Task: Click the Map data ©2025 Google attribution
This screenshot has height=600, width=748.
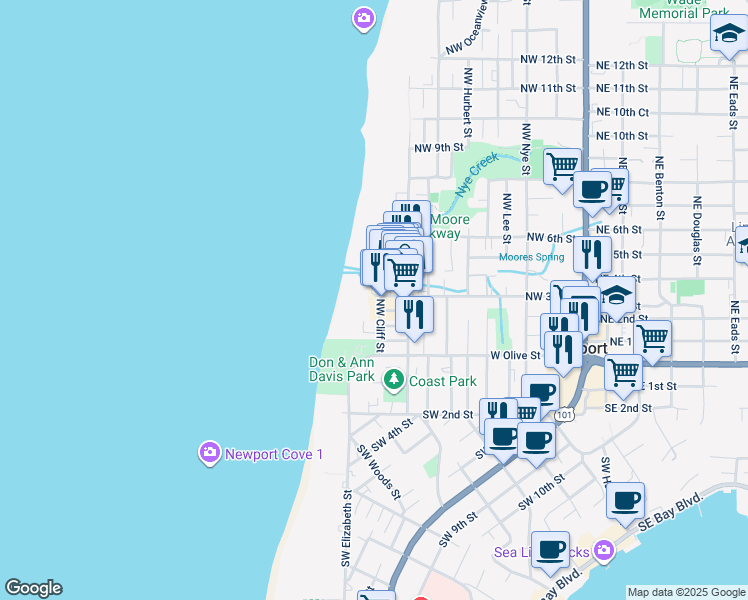Action: pyautogui.click(x=686, y=592)
